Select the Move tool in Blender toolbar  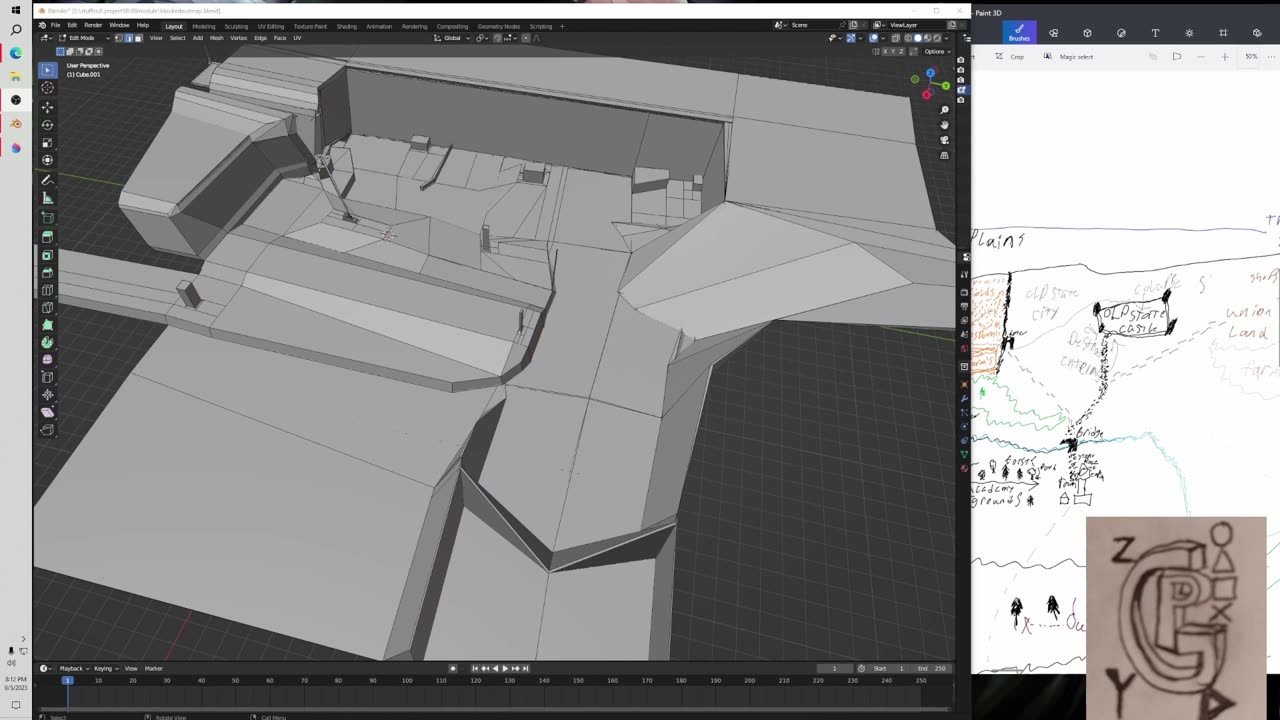47,106
